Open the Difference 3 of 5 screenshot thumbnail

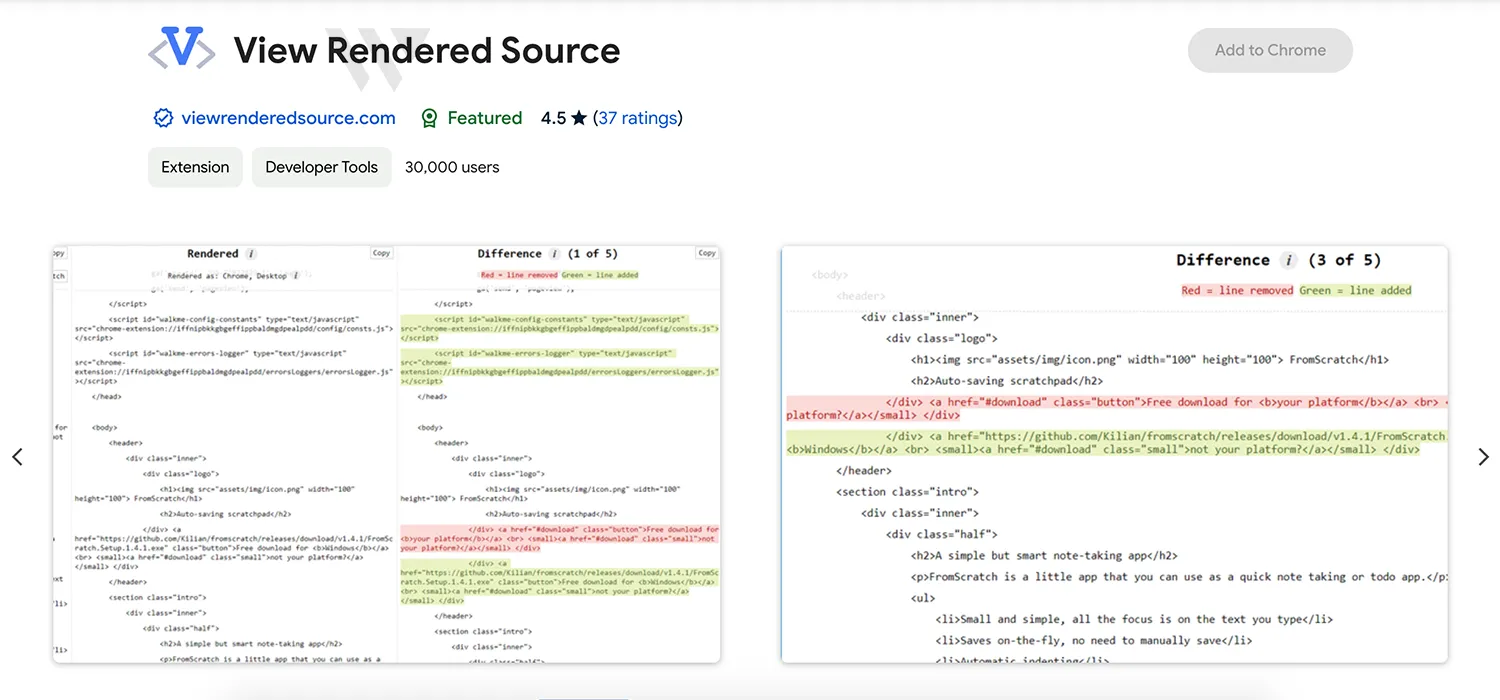coord(1114,454)
